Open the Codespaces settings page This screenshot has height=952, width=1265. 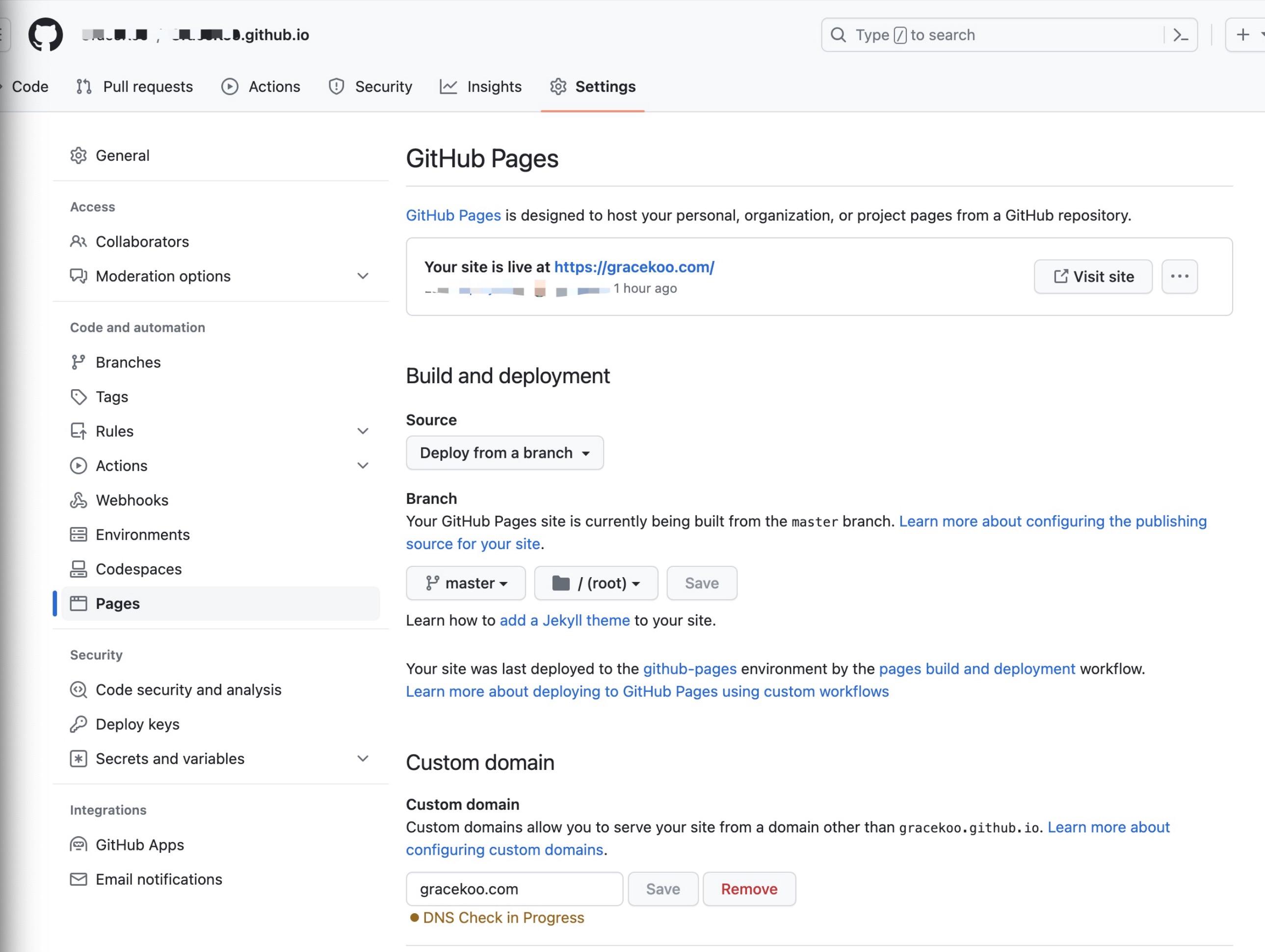coord(138,569)
